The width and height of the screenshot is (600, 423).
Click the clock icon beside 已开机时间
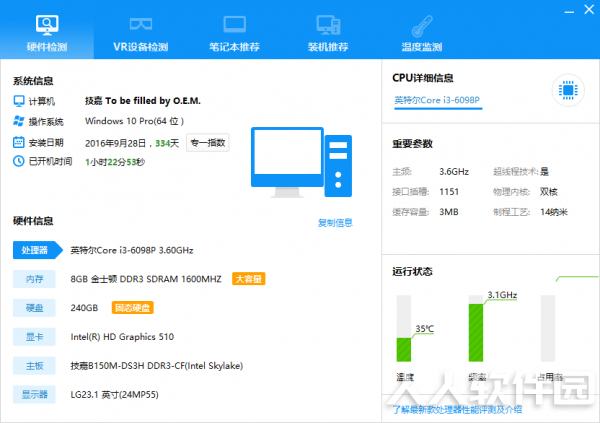point(19,161)
